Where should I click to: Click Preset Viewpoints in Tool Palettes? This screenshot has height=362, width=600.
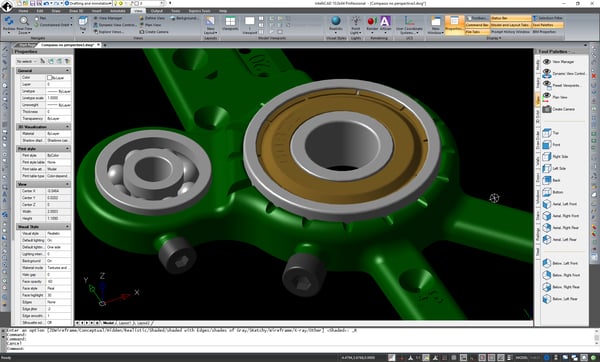coord(561,85)
